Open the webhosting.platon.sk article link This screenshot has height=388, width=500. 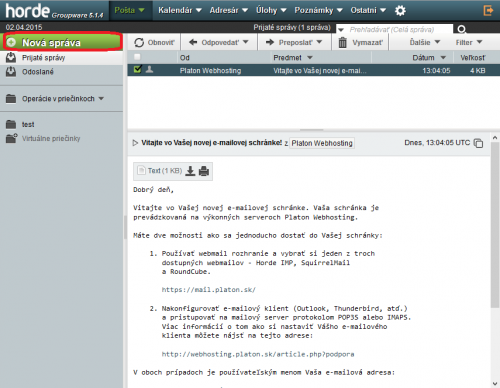[258, 354]
